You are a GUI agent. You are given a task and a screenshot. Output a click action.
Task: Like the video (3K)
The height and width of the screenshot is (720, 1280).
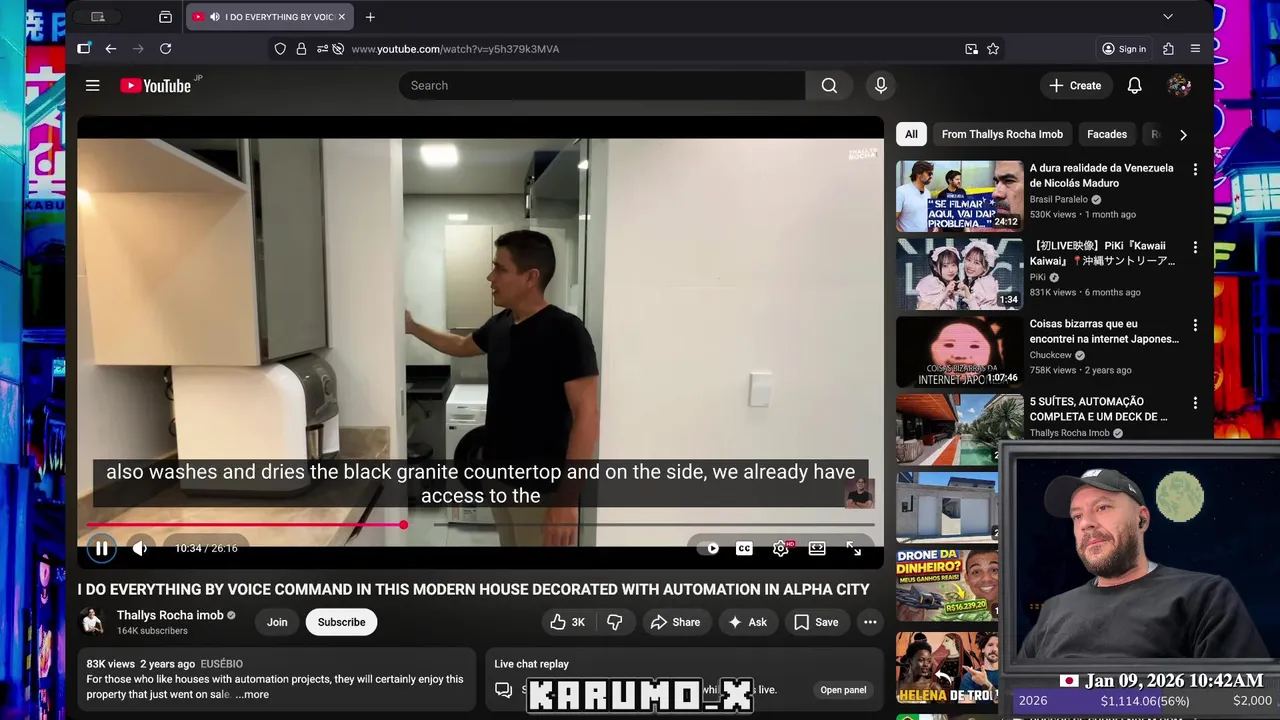(x=567, y=622)
